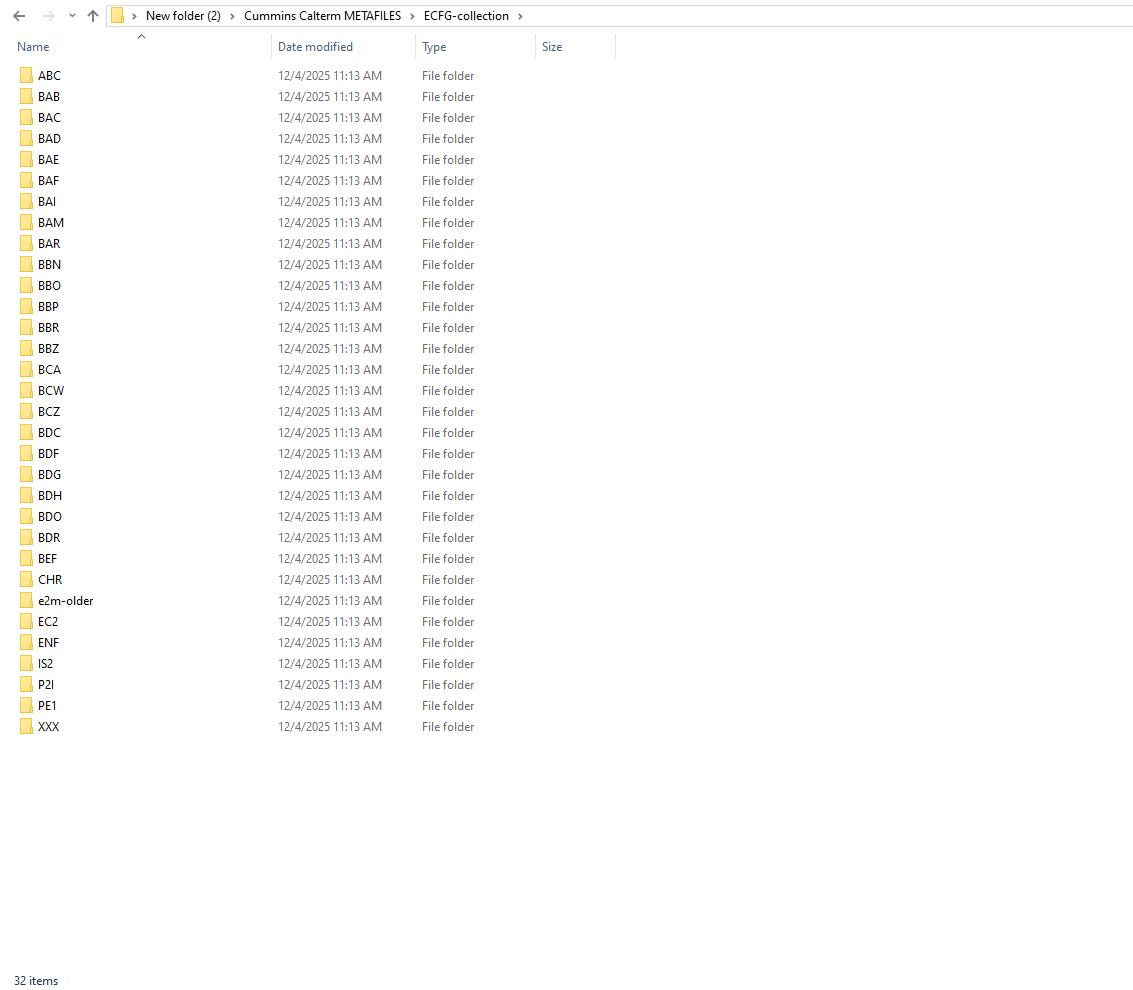This screenshot has width=1133, height=990.
Task: Click the BEF folder name
Action: tap(48, 559)
